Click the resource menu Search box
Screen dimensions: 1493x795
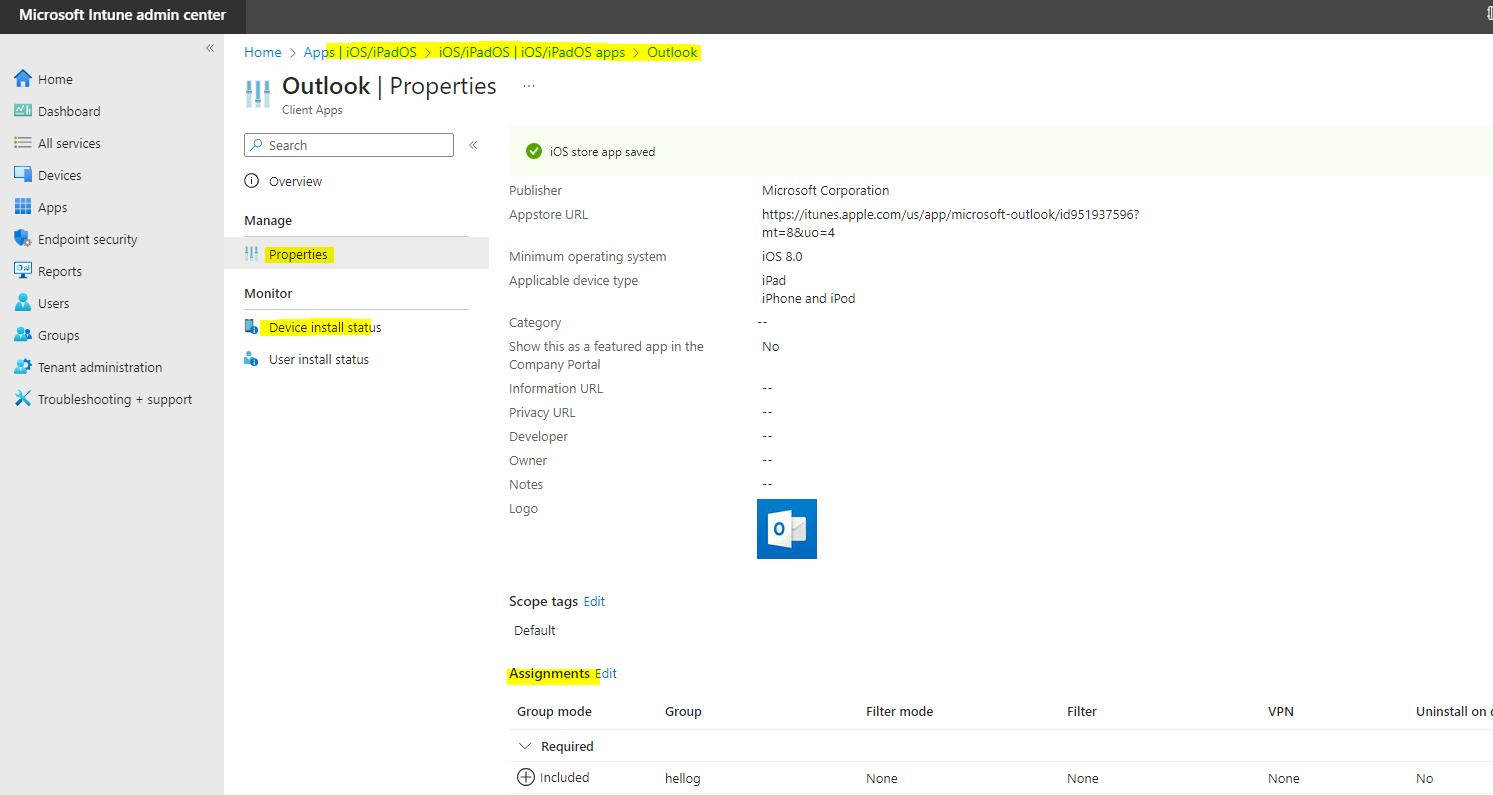[x=349, y=145]
